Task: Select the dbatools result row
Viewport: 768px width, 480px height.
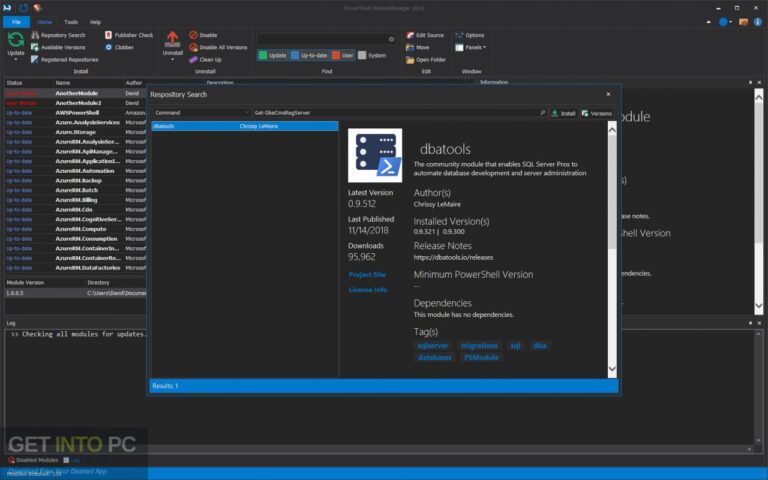Action: 245,126
